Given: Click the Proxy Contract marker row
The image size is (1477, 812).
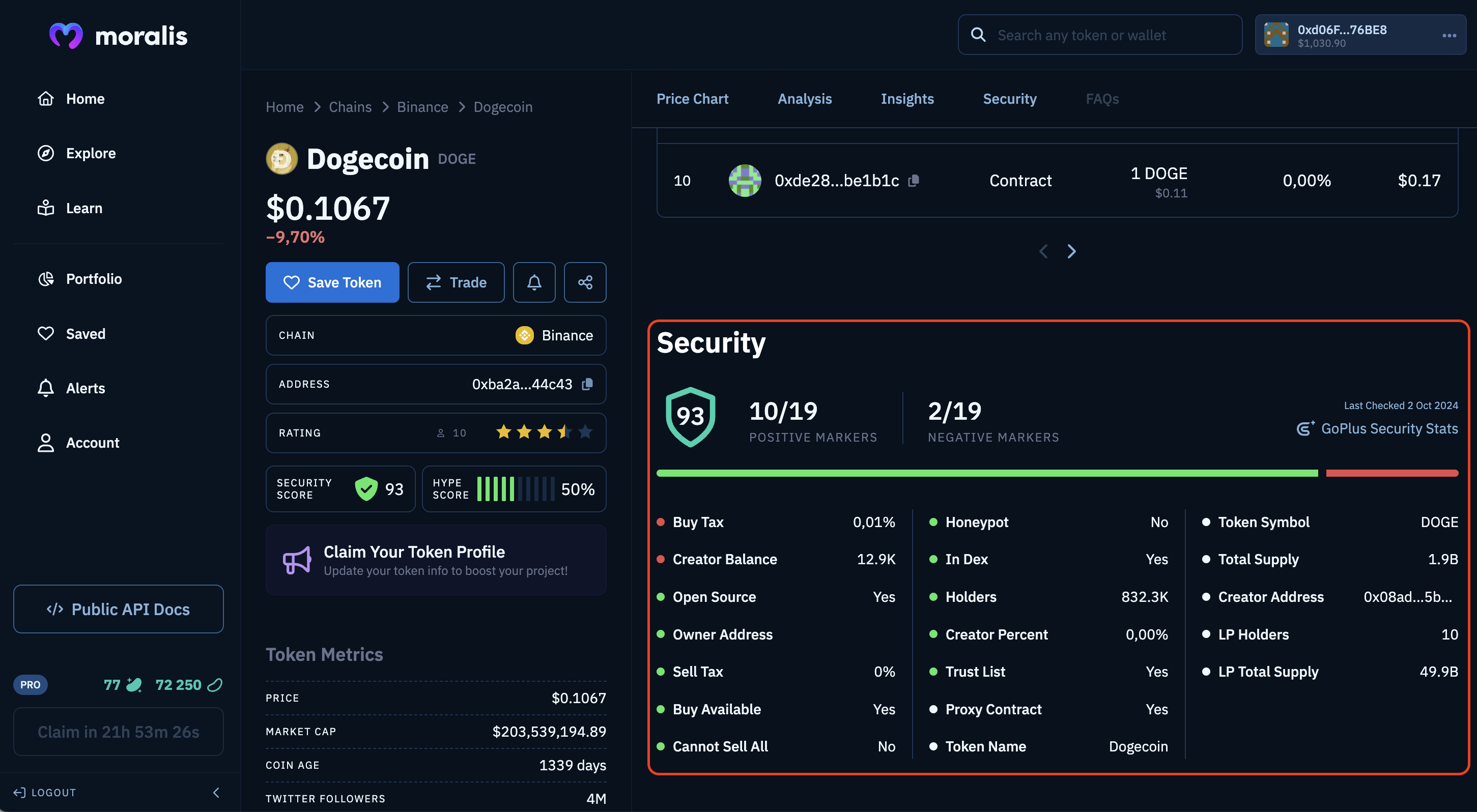Looking at the screenshot, I should 1048,709.
